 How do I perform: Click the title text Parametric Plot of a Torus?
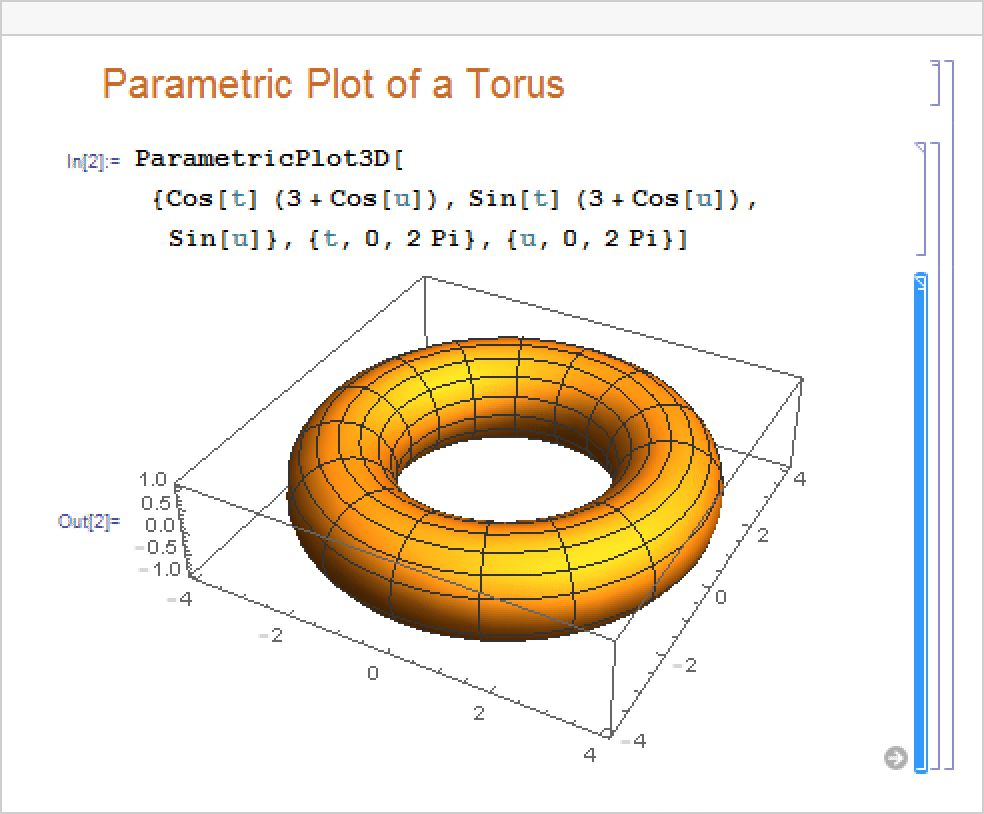click(333, 84)
